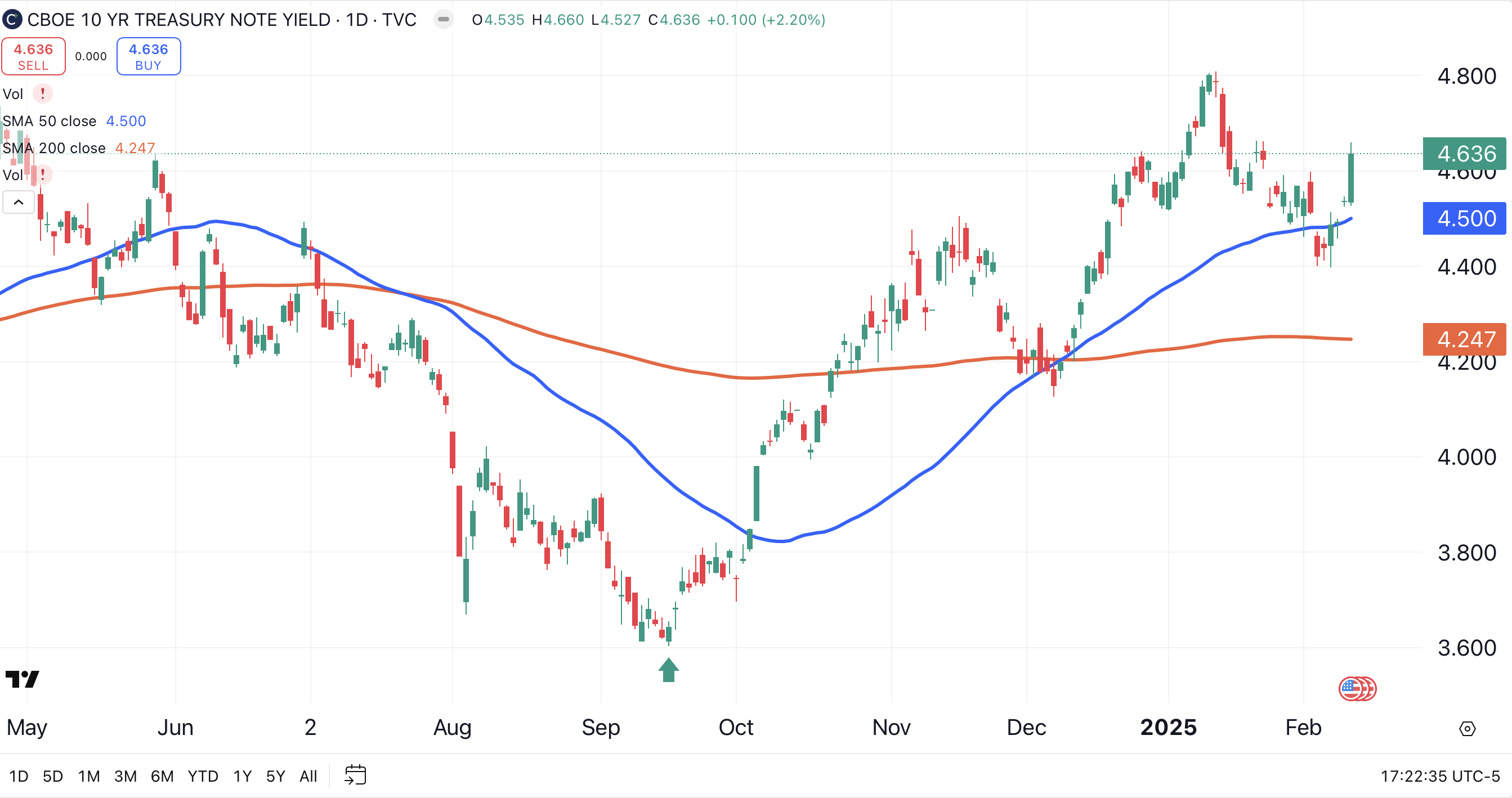Collapse the indicator legend with the chevron
1512x798 pixels.
pyautogui.click(x=19, y=203)
